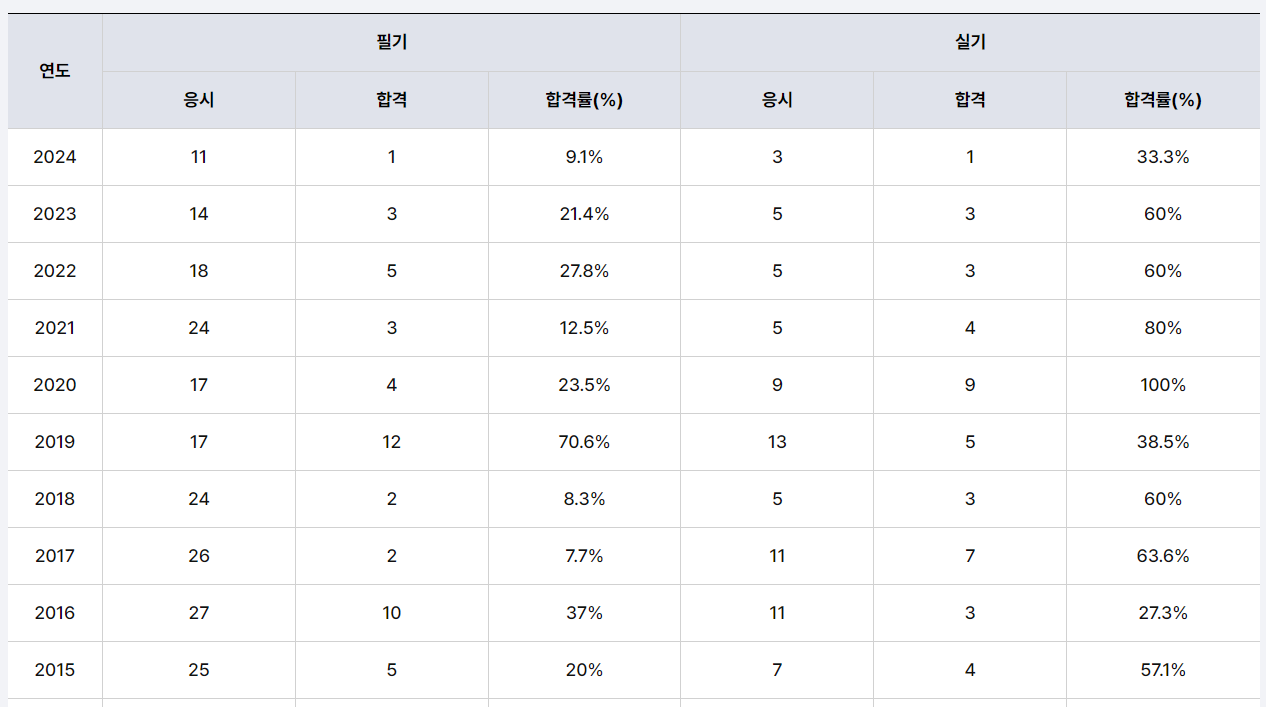The width and height of the screenshot is (1266, 707).
Task: Select the 9.1% pass rate cell
Action: coord(584,157)
